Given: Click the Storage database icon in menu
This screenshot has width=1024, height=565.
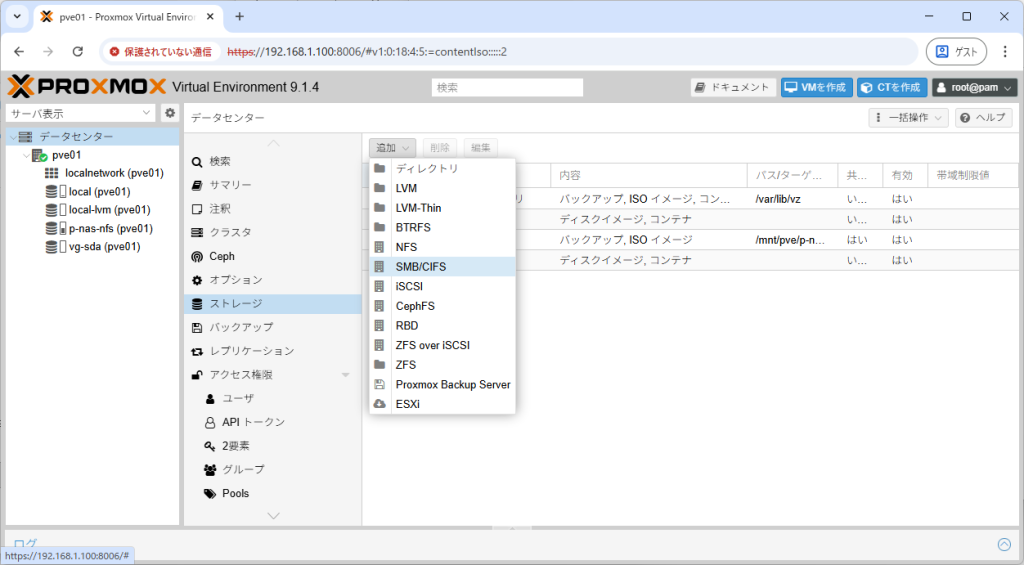Looking at the screenshot, I should pyautogui.click(x=197, y=304).
